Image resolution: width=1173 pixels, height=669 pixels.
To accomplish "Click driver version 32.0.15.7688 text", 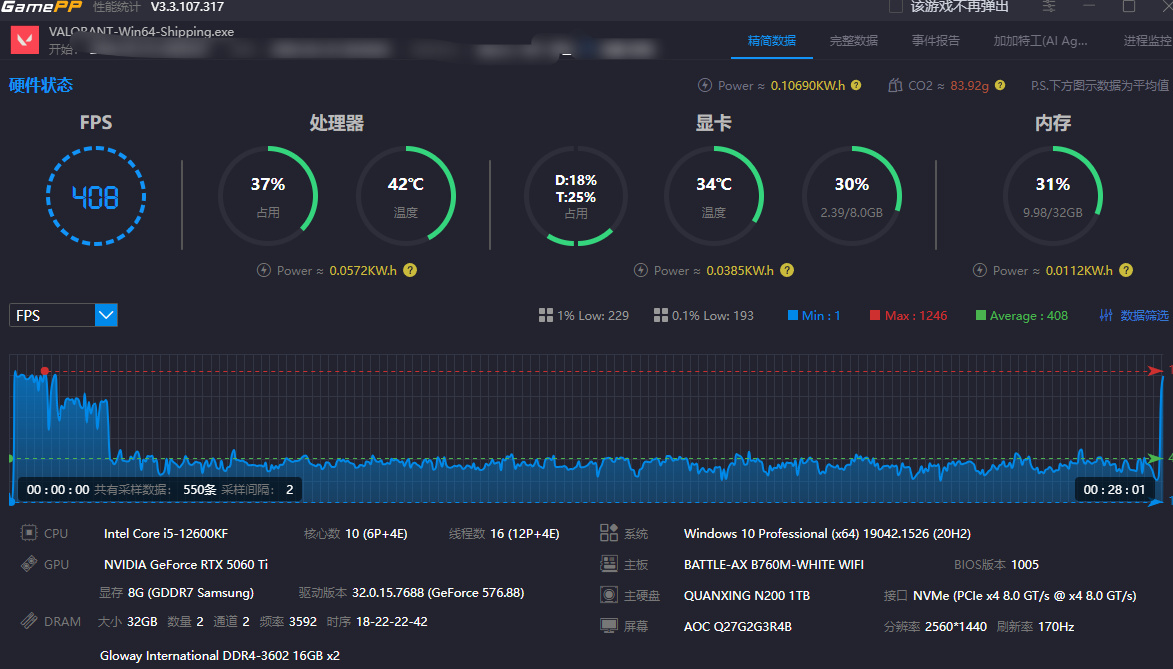I will 438,593.
